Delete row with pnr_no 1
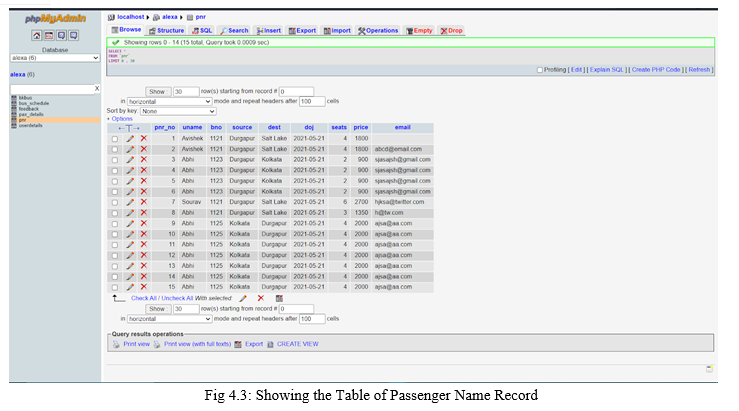Image resolution: width=739 pixels, height=411 pixels. [x=144, y=139]
